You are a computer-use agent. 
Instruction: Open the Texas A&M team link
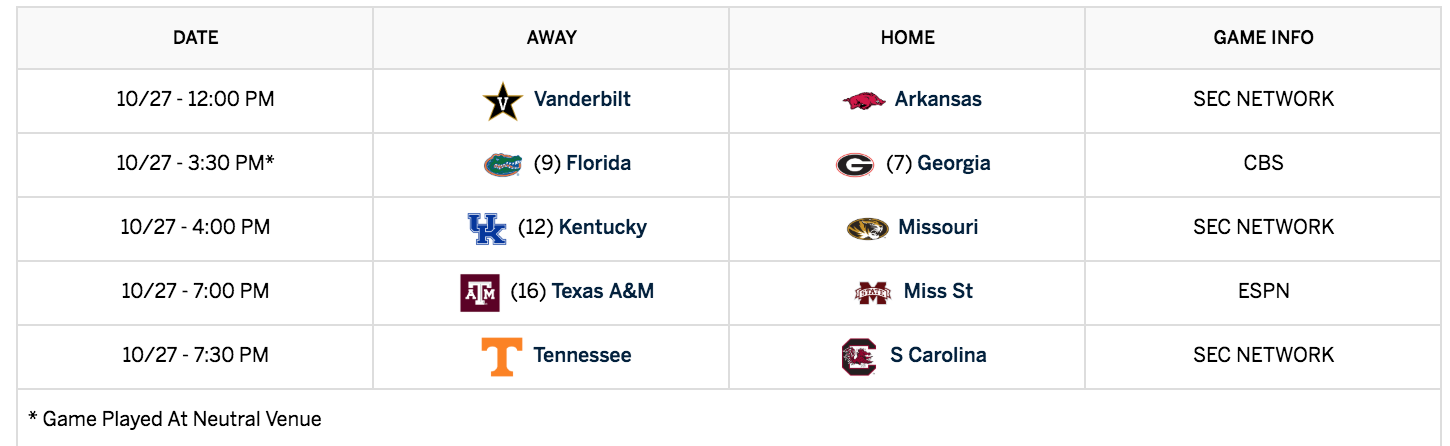pyautogui.click(x=603, y=291)
